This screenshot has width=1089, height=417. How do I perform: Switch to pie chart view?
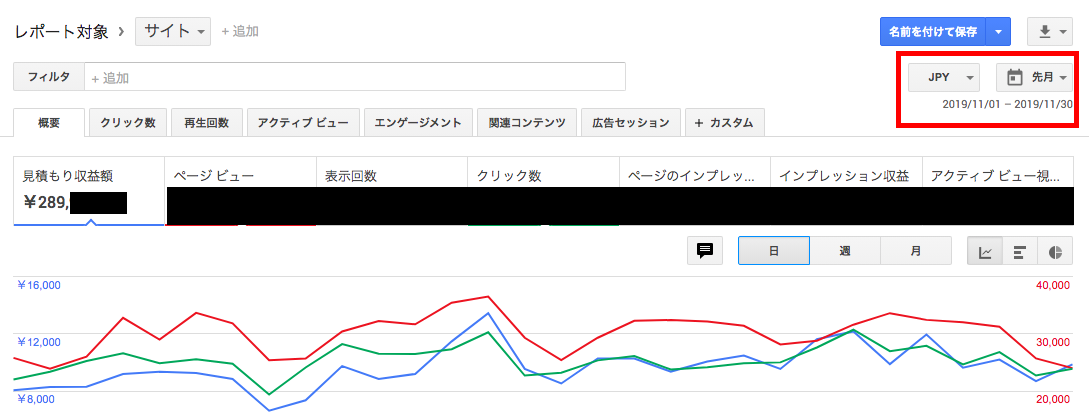tap(1054, 251)
